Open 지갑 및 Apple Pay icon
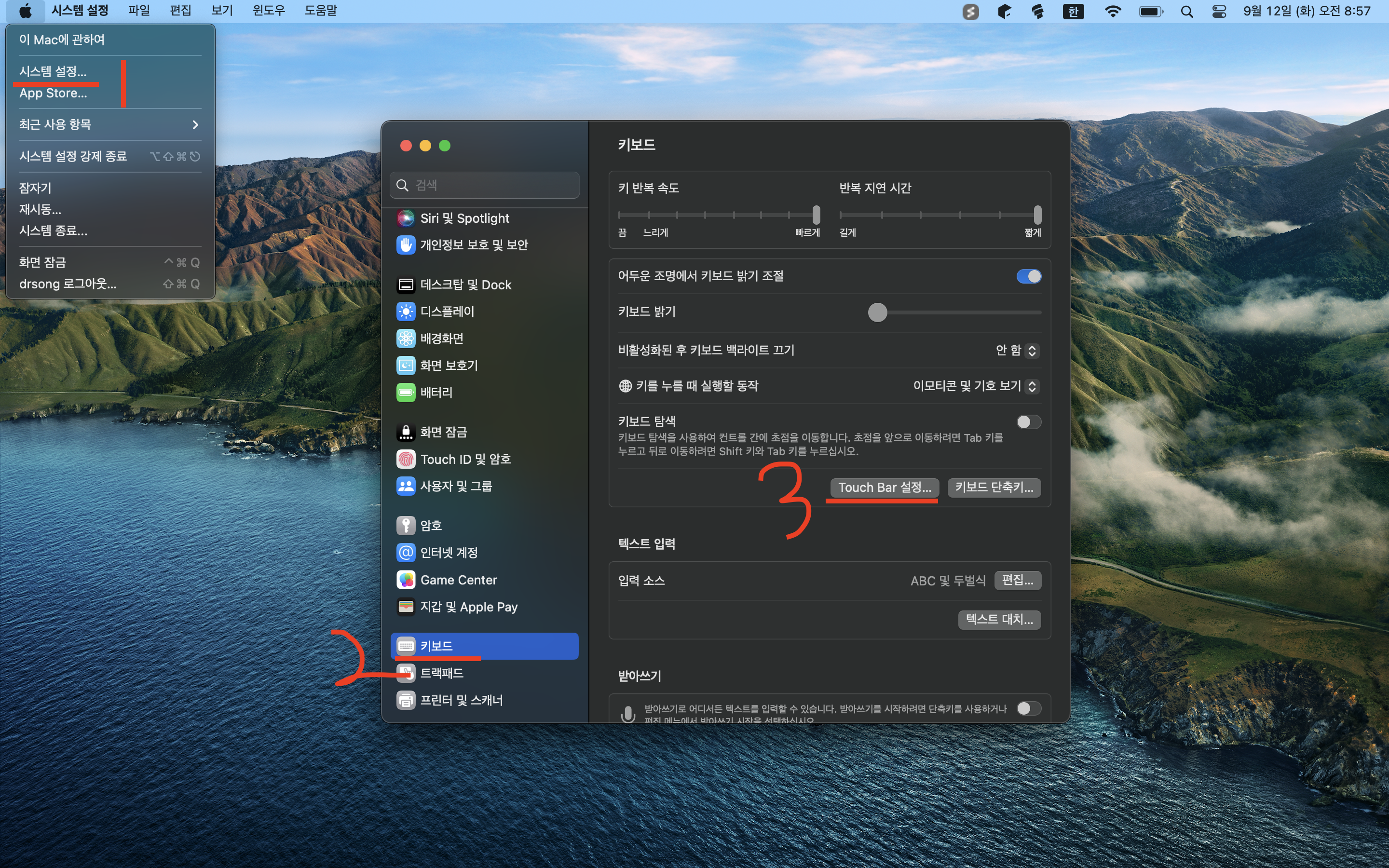Viewport: 1389px width, 868px height. coord(406,607)
